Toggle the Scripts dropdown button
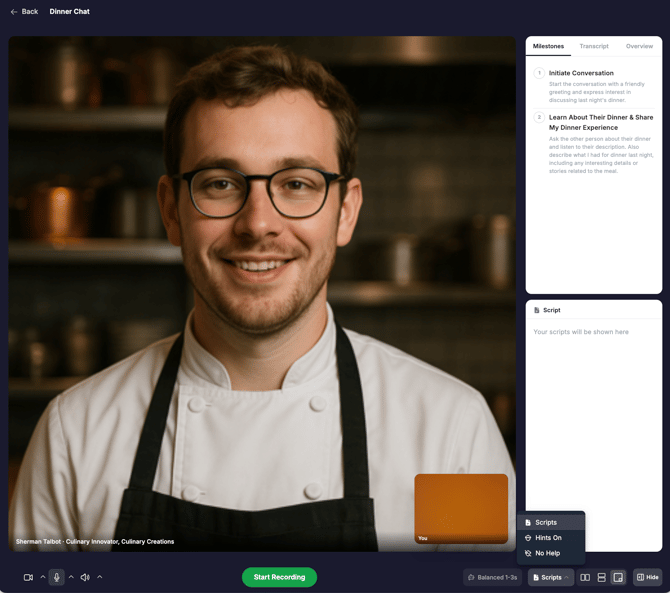Image resolution: width=670 pixels, height=593 pixels. (551, 577)
